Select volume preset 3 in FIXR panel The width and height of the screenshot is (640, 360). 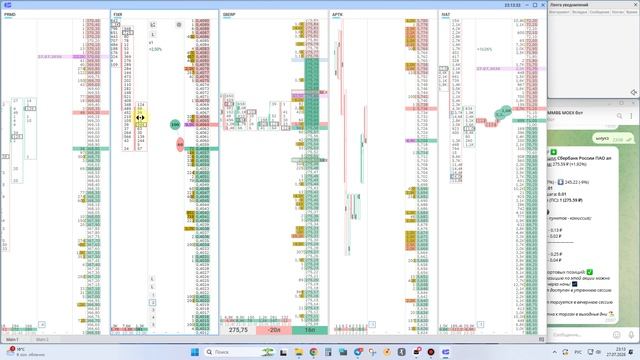pos(153,310)
